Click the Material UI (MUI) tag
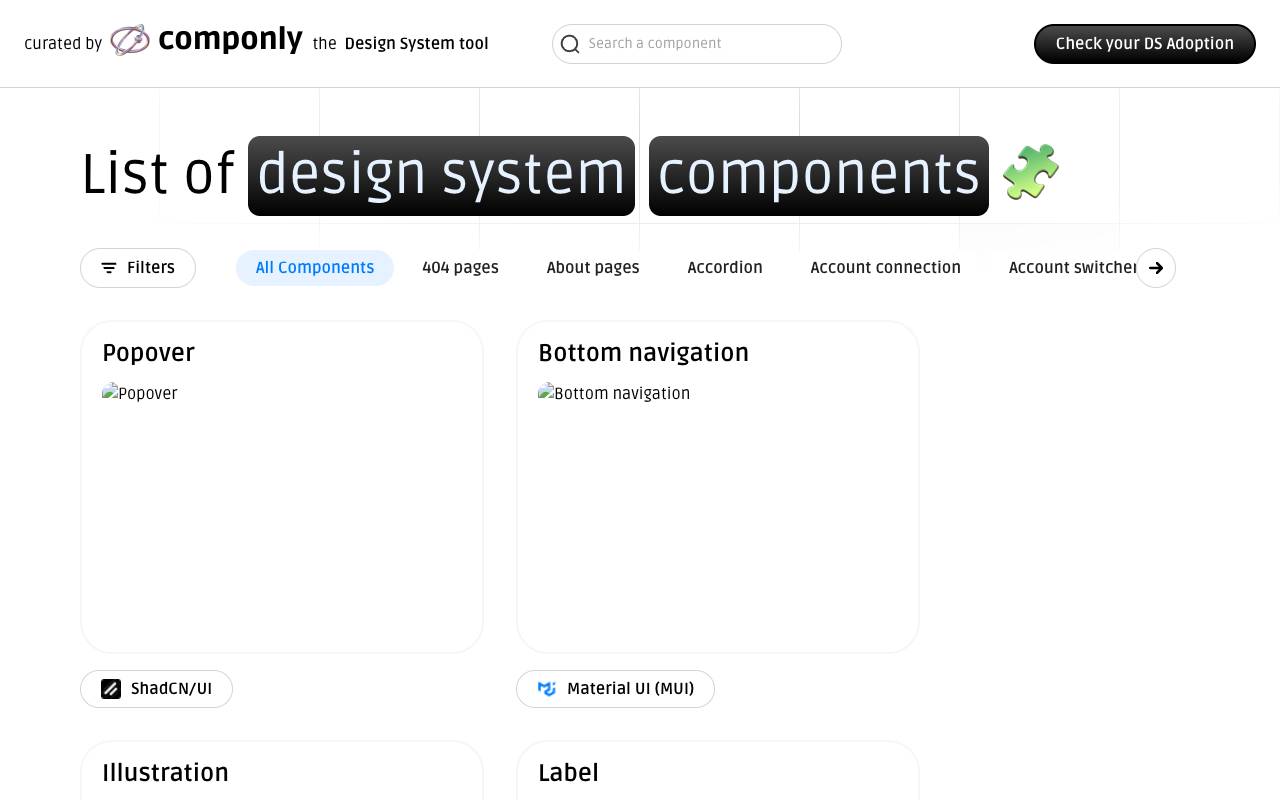The image size is (1280, 800). pyautogui.click(x=615, y=689)
